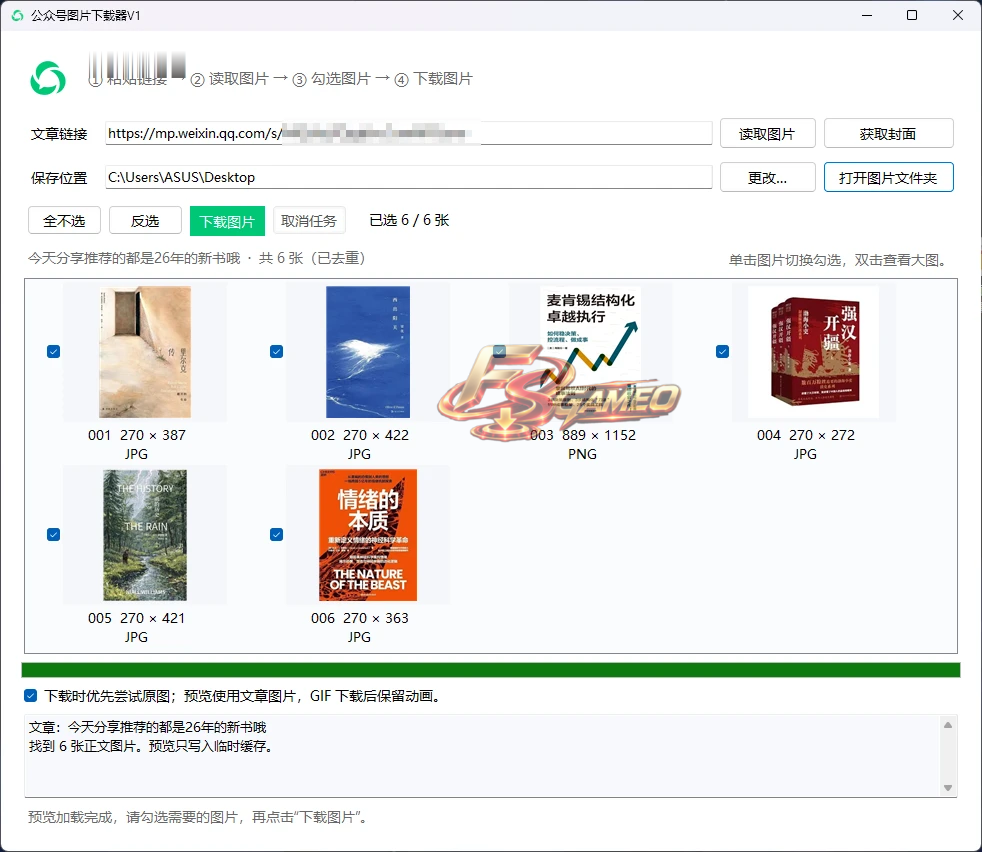Screen dimensions: 982x852
Task: Open the image folder with 打开图片文件夹
Action: [888, 177]
